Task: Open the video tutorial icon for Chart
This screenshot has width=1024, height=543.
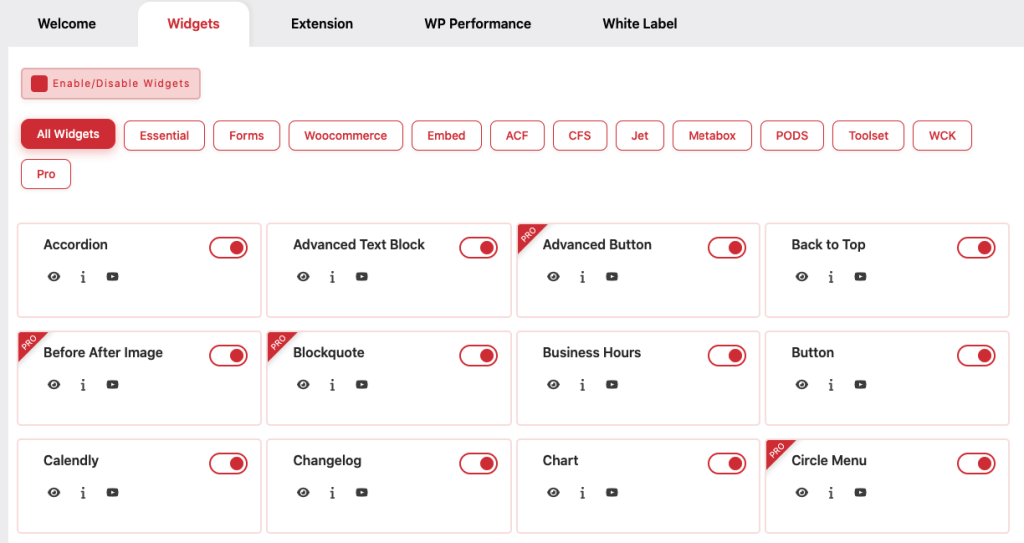Action: click(x=611, y=493)
